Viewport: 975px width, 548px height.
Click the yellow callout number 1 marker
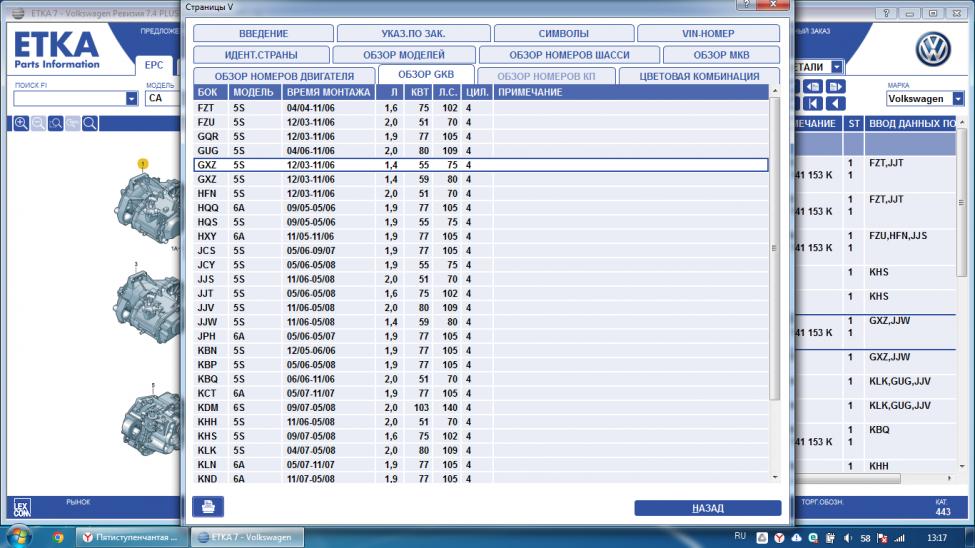click(142, 164)
